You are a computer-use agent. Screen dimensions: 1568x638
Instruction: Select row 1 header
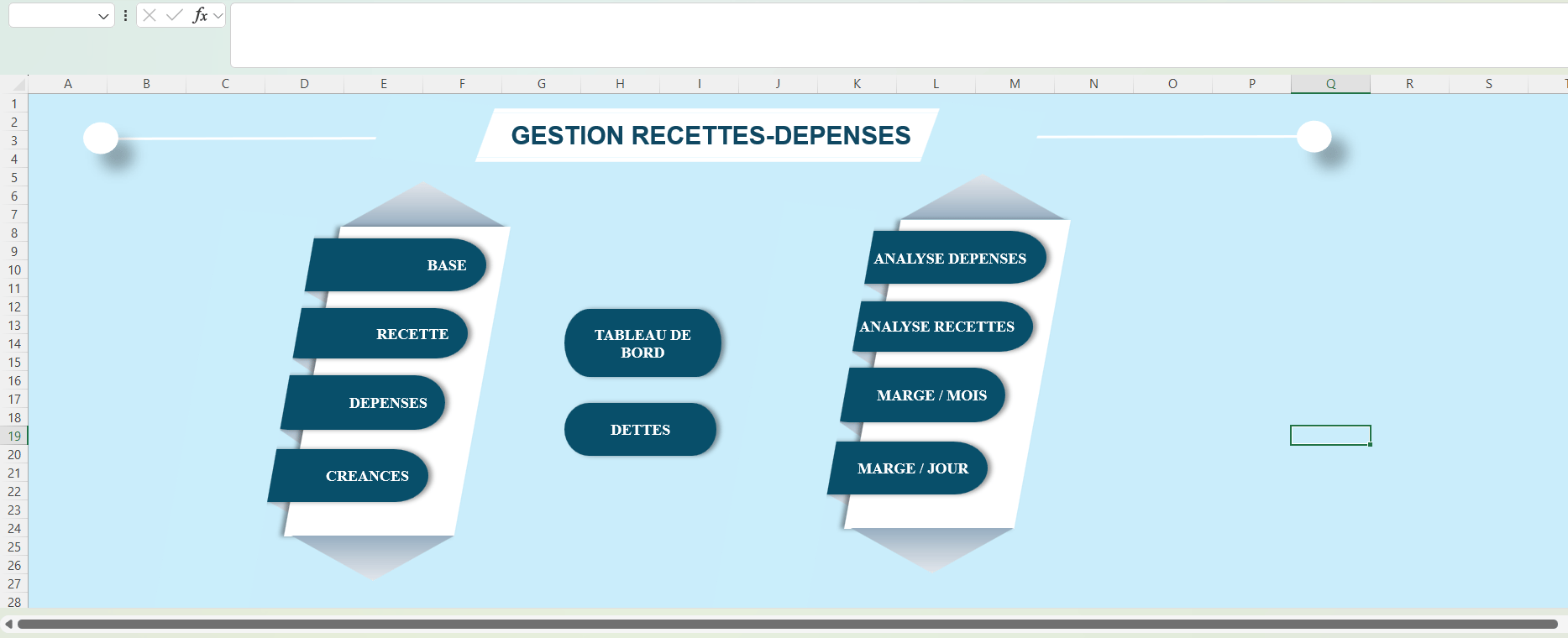click(14, 103)
